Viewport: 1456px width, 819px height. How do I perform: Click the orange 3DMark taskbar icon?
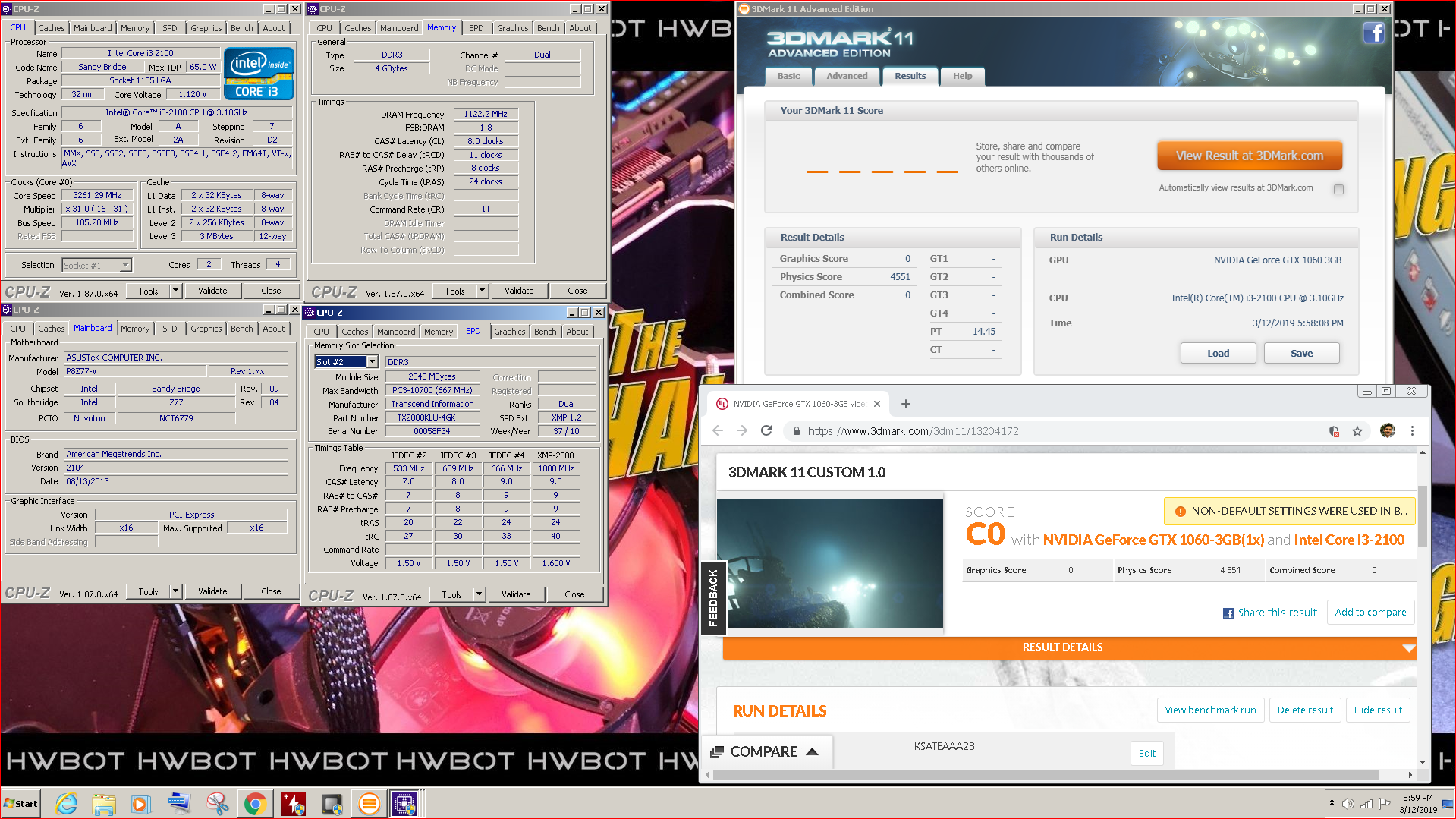(369, 804)
